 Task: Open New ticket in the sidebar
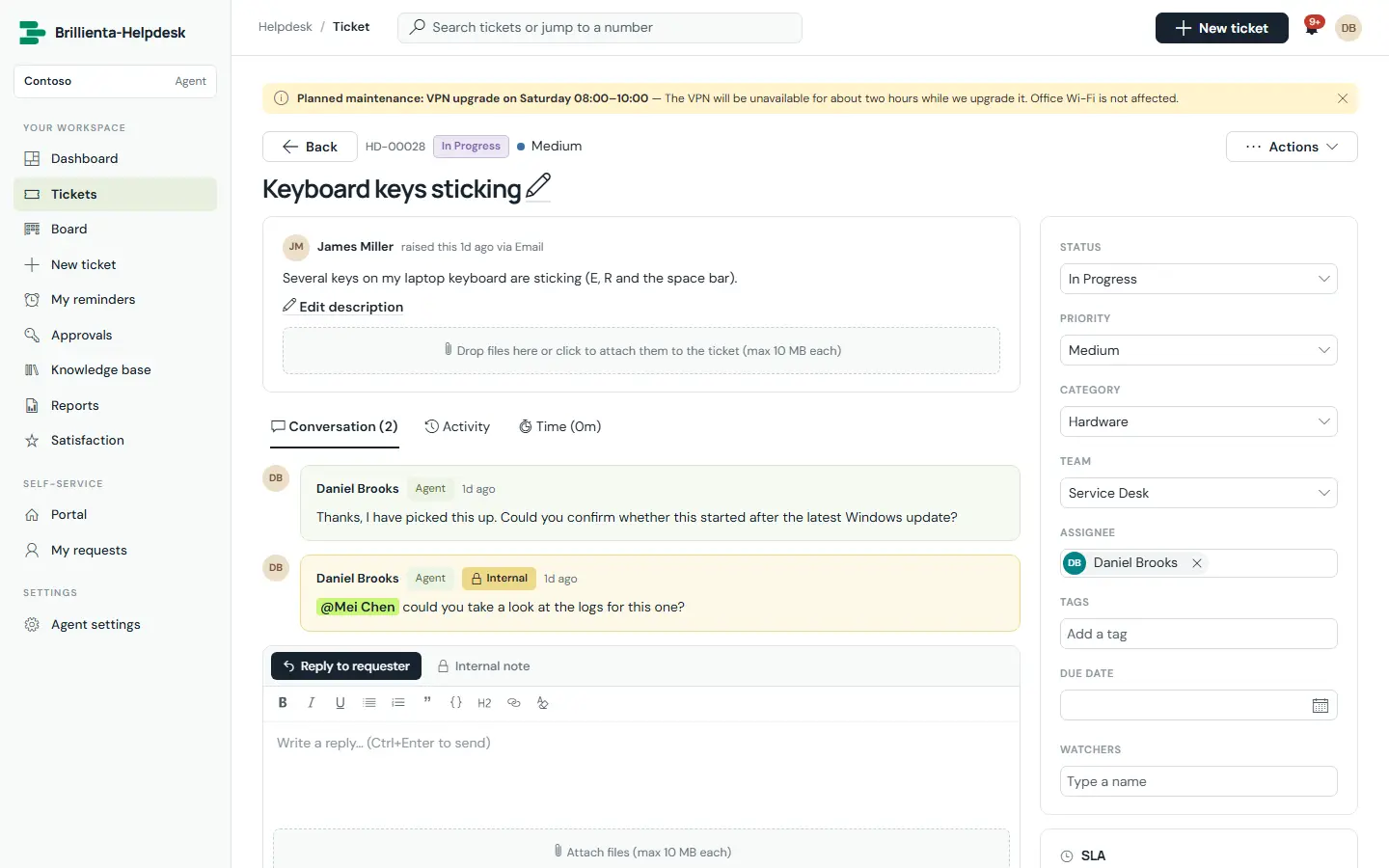click(115, 264)
